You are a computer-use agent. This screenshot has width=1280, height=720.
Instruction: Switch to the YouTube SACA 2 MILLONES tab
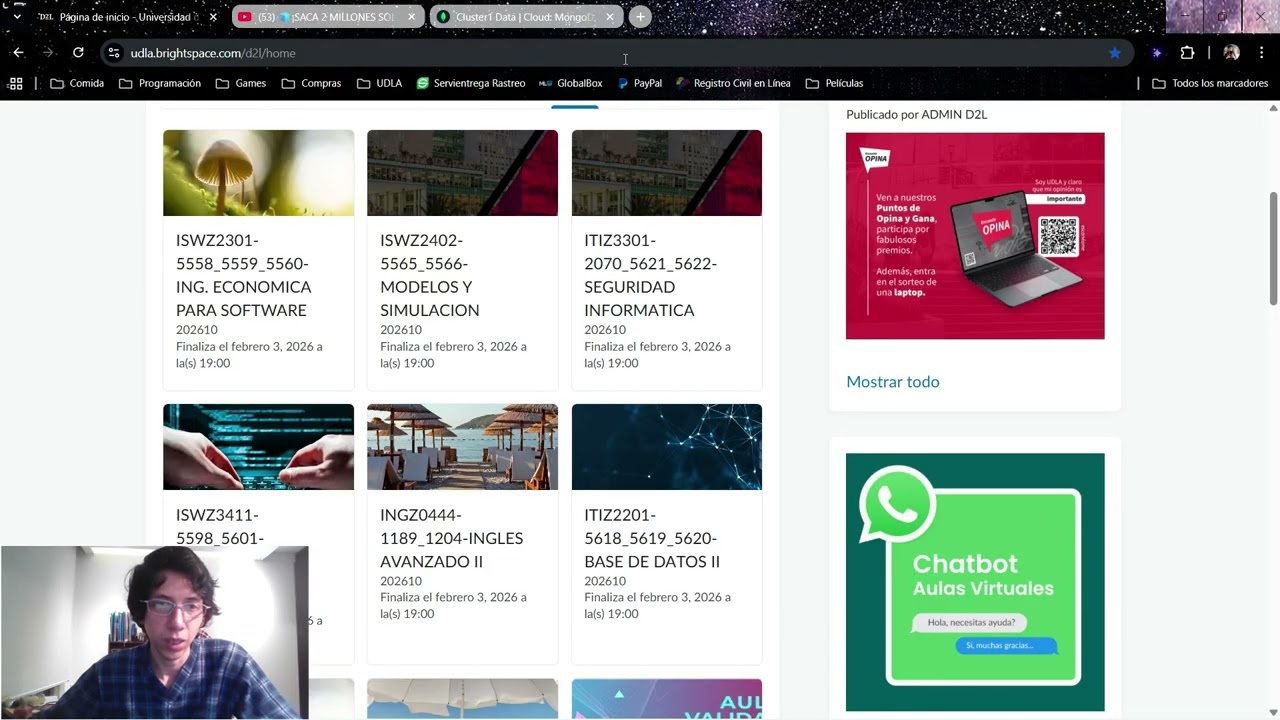[x=327, y=17]
